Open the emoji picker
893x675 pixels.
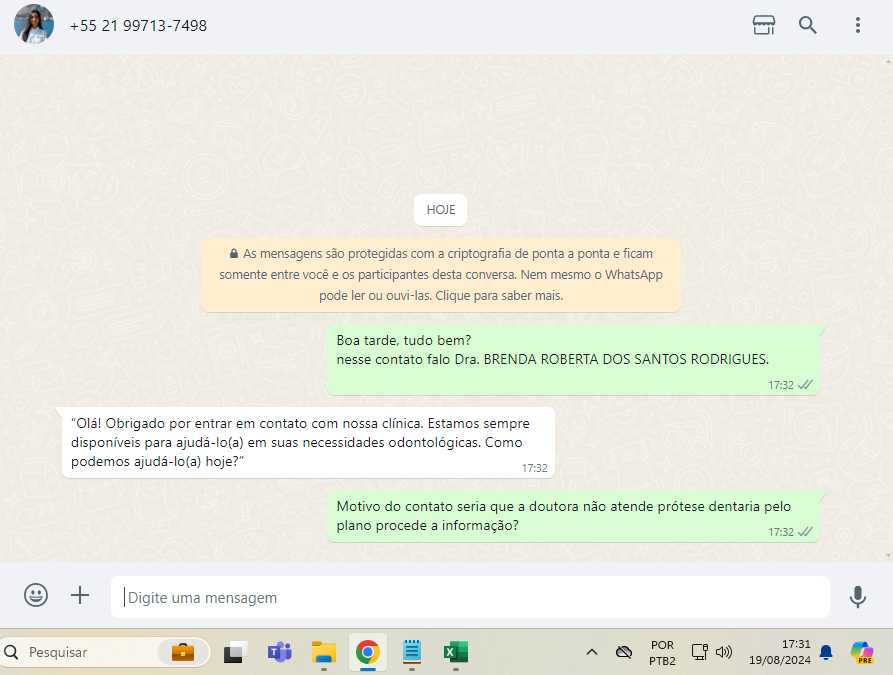pos(36,596)
